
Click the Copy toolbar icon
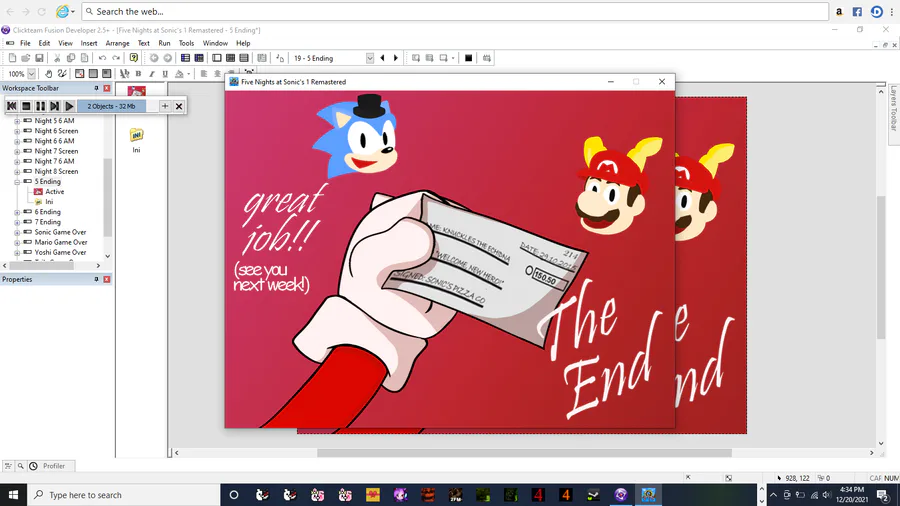pos(71,58)
